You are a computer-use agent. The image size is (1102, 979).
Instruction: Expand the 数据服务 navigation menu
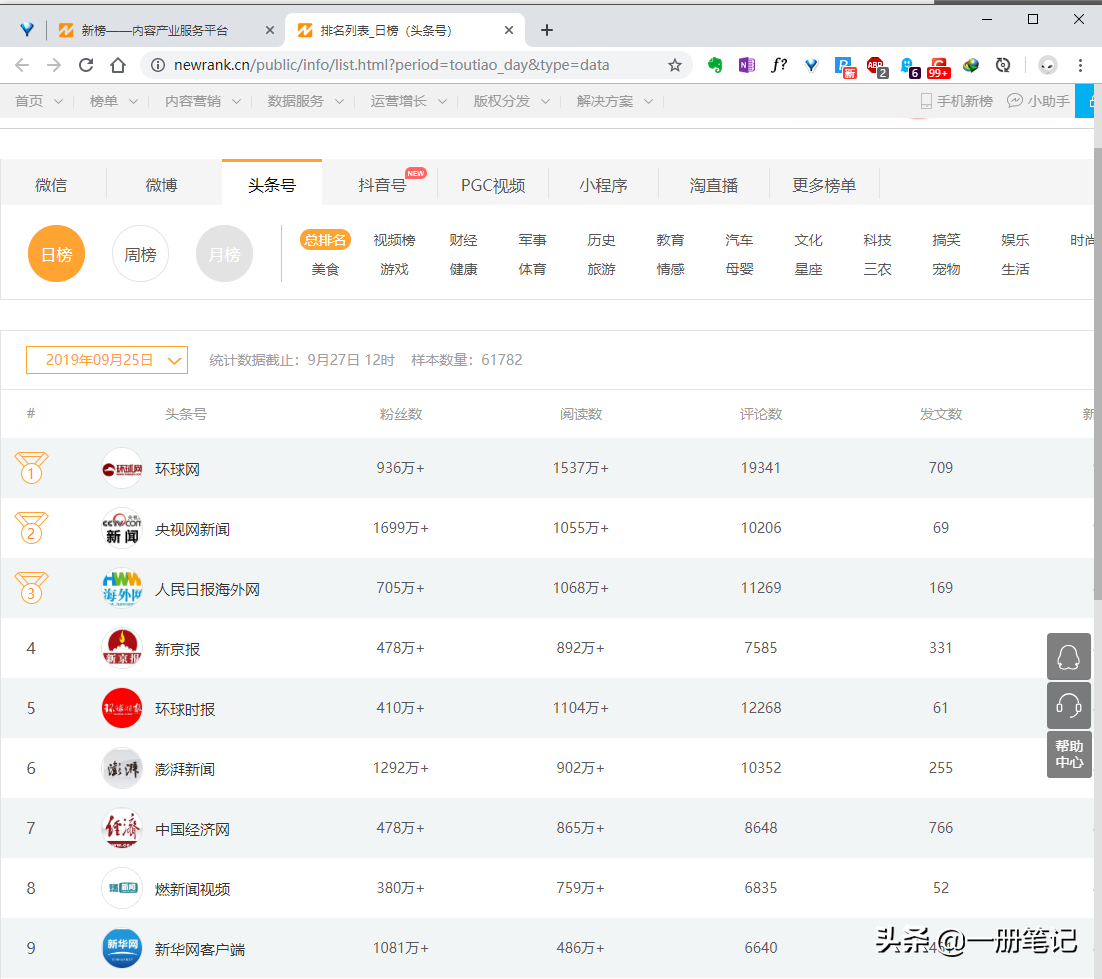point(305,101)
